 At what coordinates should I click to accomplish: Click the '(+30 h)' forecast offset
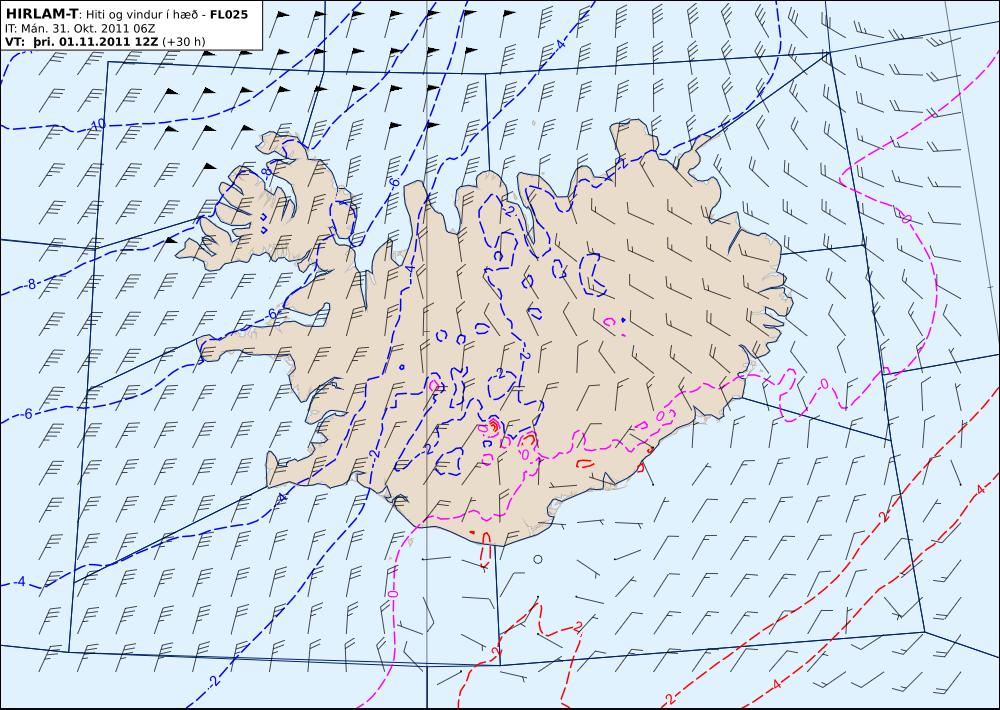tap(184, 41)
